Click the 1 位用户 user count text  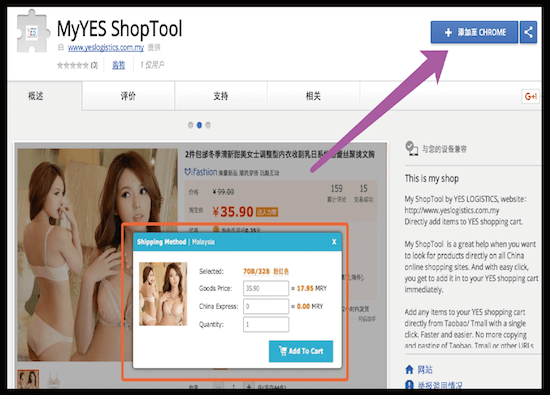click(152, 65)
